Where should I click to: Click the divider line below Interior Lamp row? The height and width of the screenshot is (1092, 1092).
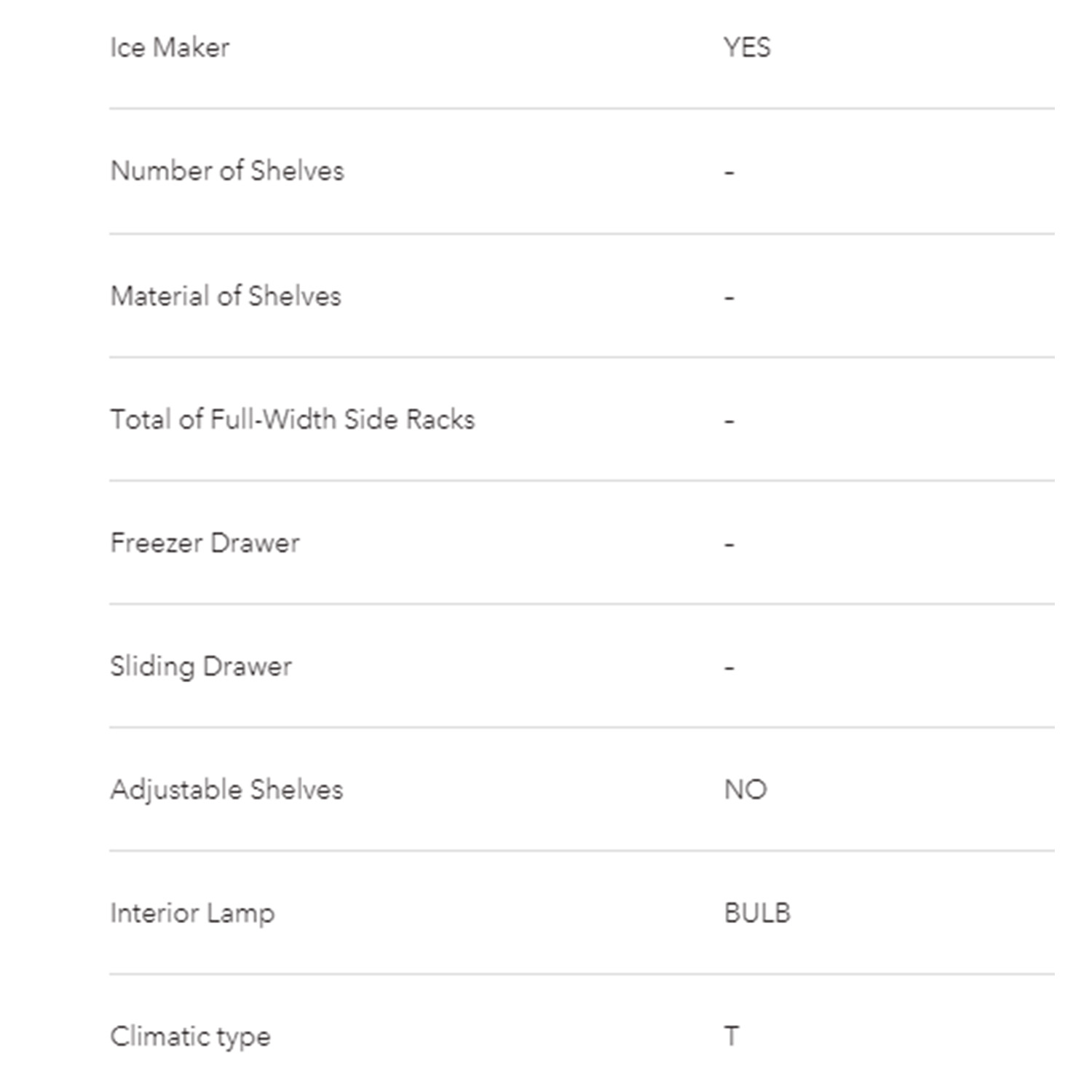point(582,974)
